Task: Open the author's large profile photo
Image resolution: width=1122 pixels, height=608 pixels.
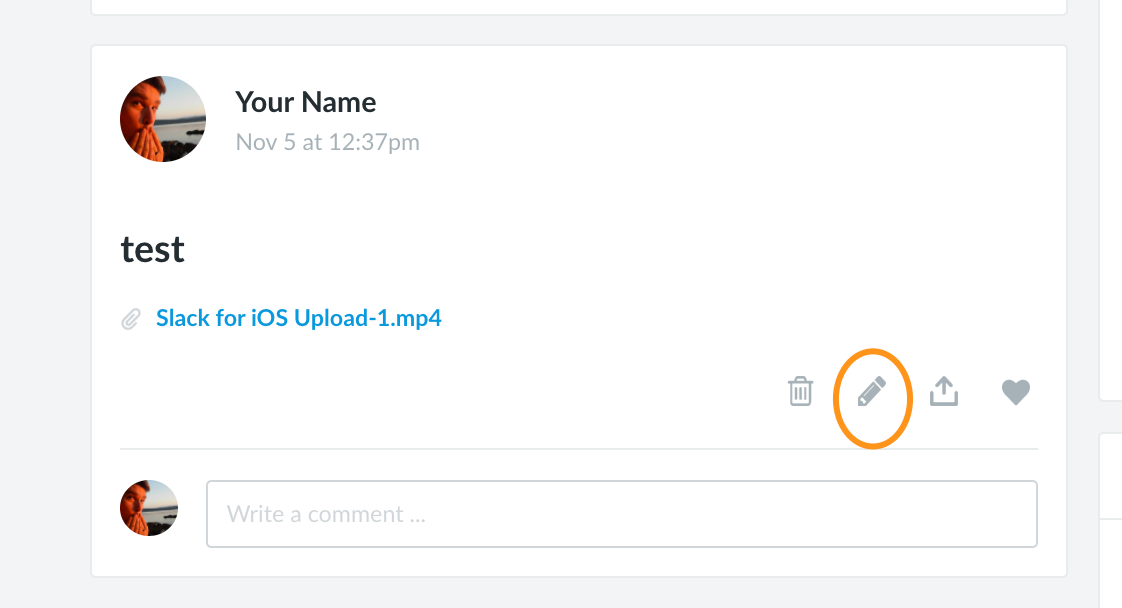Action: pyautogui.click(x=163, y=119)
